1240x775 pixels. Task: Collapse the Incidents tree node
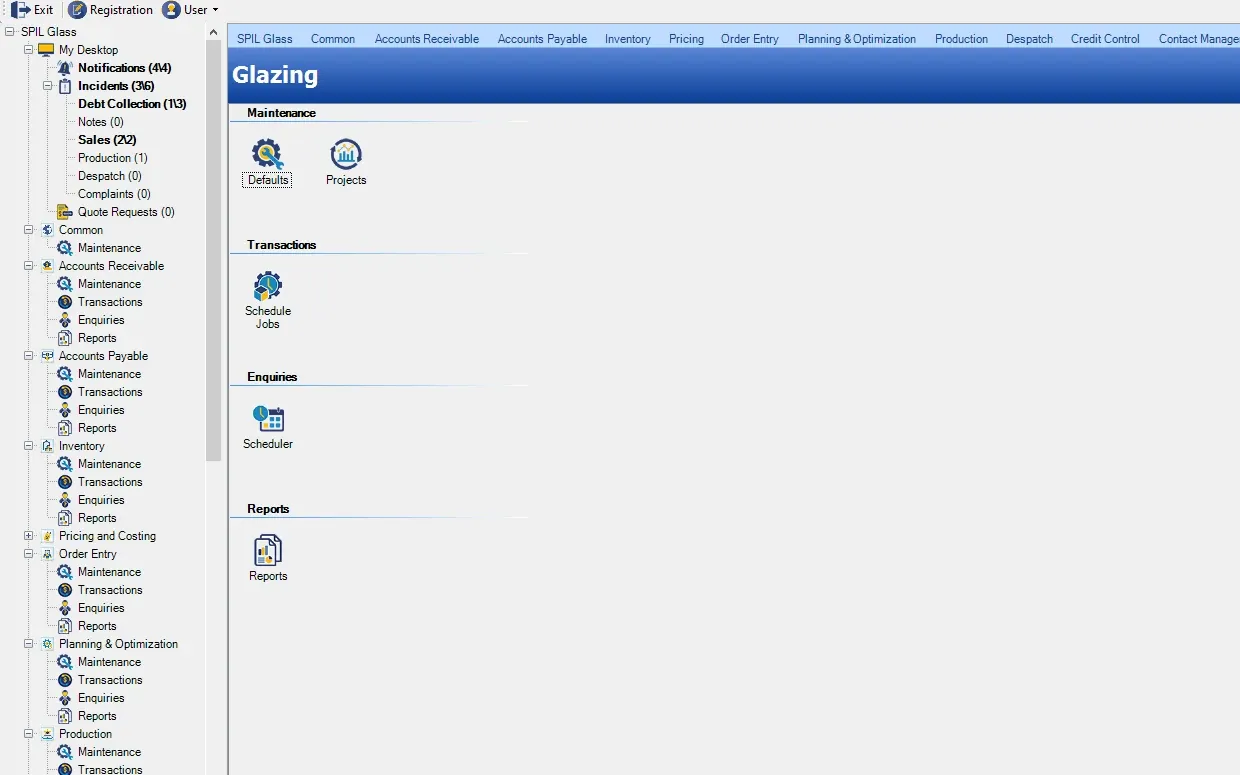[x=48, y=86]
